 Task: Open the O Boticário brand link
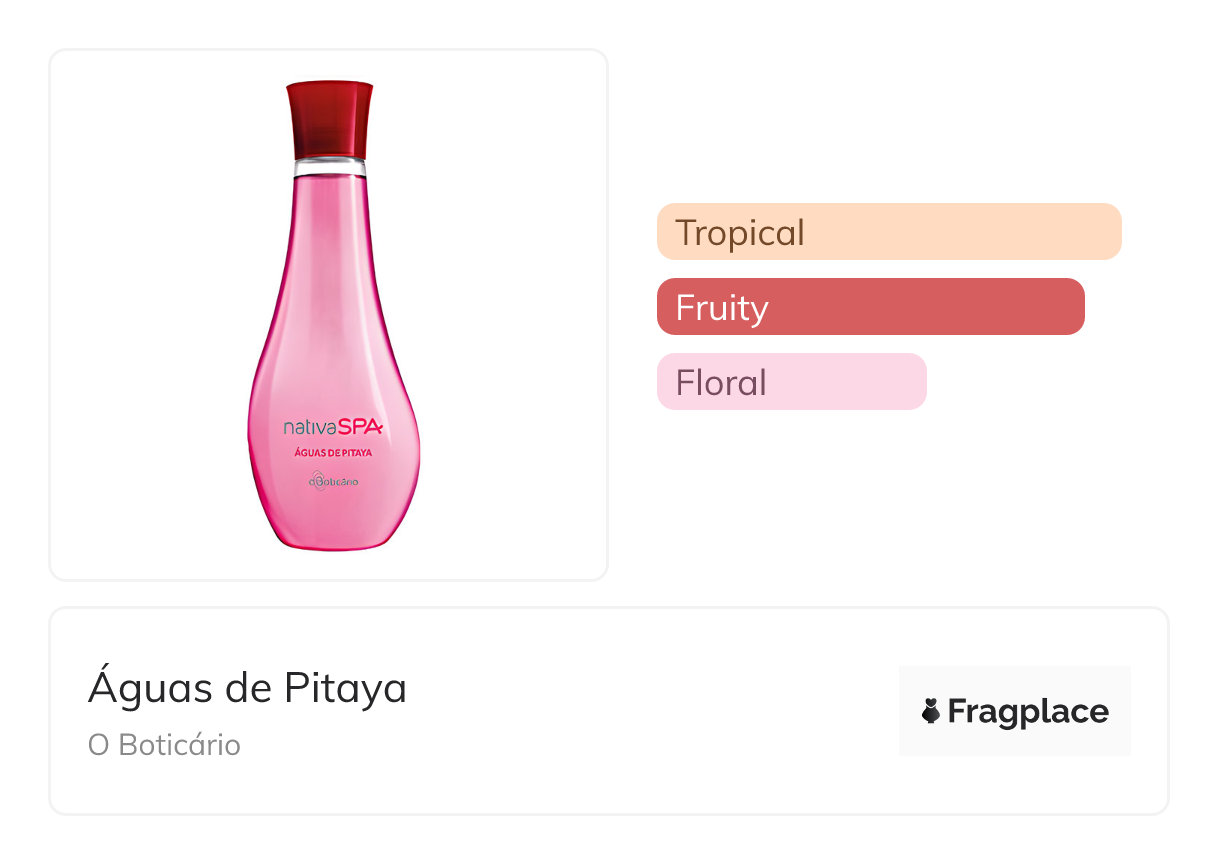[164, 746]
